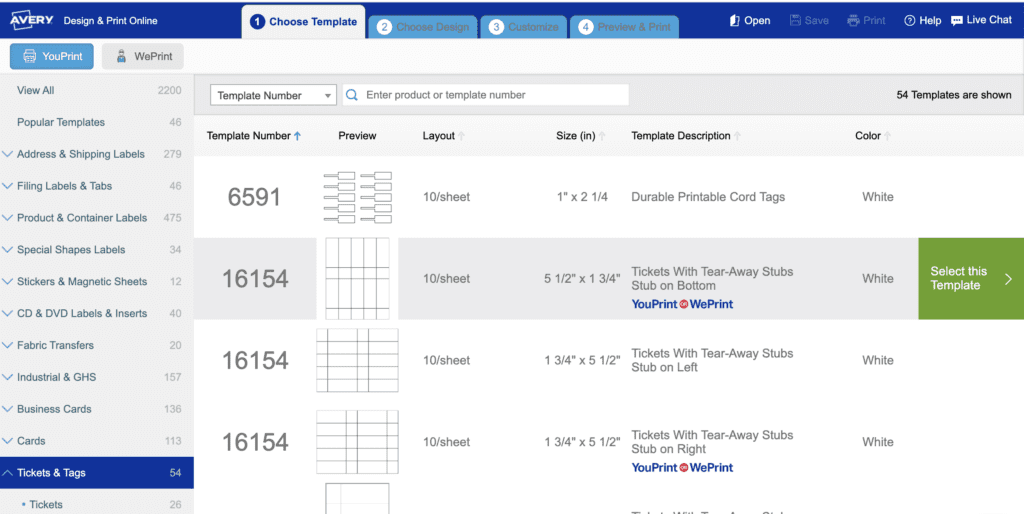Click the Save disk icon
1024x514 pixels.
click(795, 20)
